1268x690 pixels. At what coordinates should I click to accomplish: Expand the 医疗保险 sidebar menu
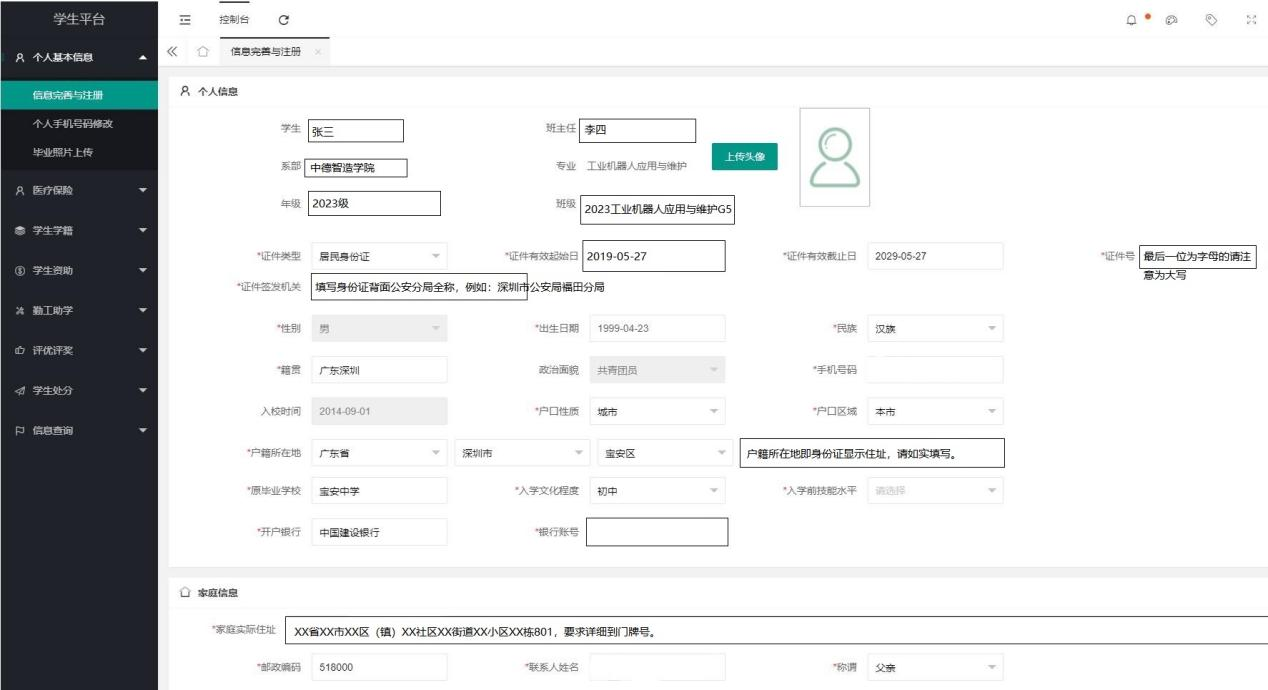79,190
